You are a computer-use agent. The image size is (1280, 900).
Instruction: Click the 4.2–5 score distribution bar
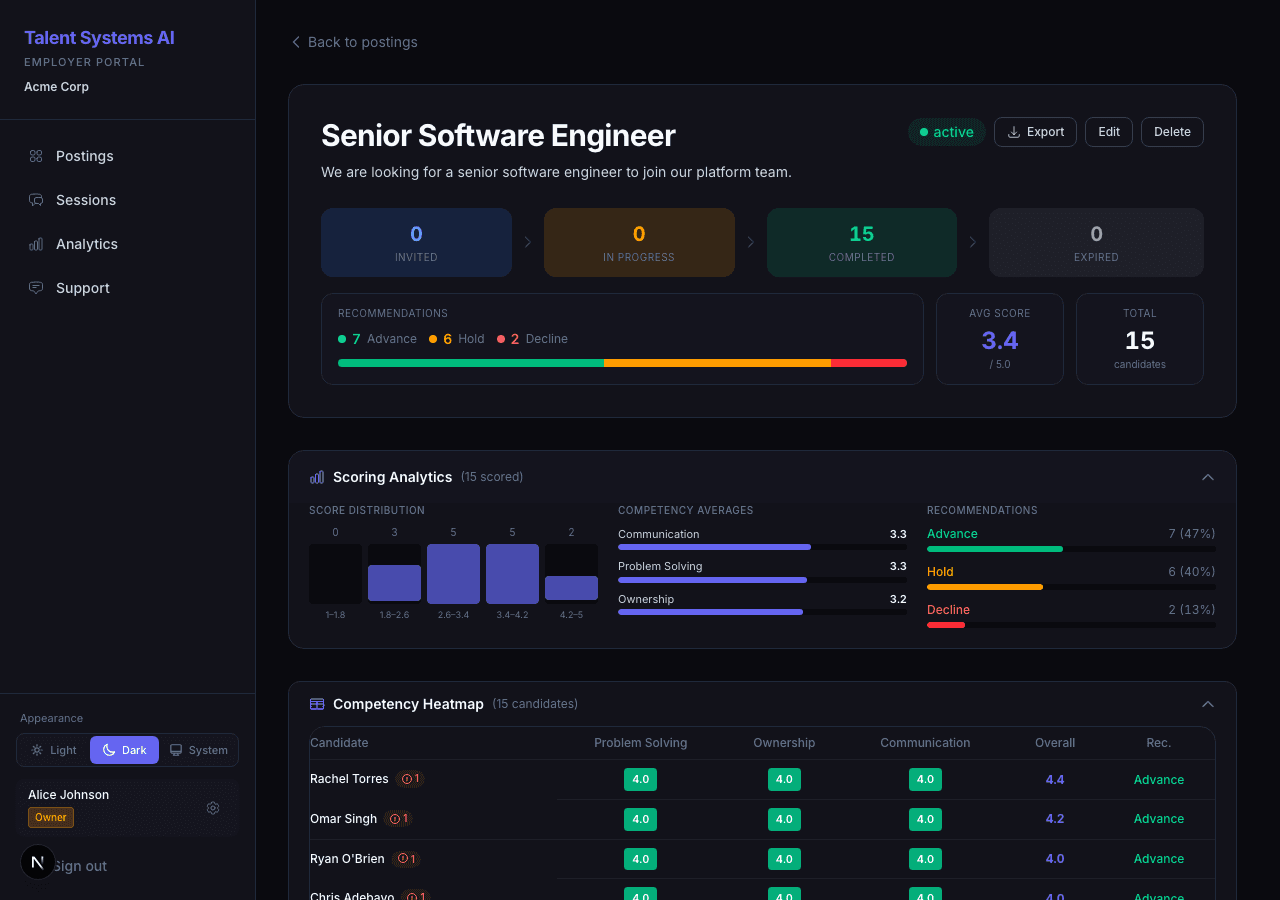571,588
